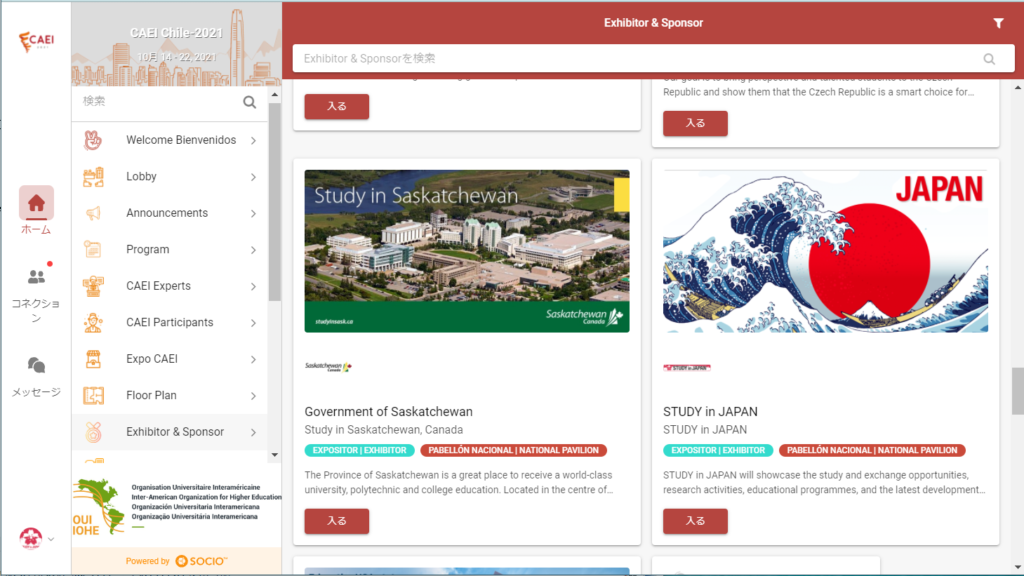Click the OUI IOHE organization logo
Screen dimensions: 1024x576
tap(98, 507)
